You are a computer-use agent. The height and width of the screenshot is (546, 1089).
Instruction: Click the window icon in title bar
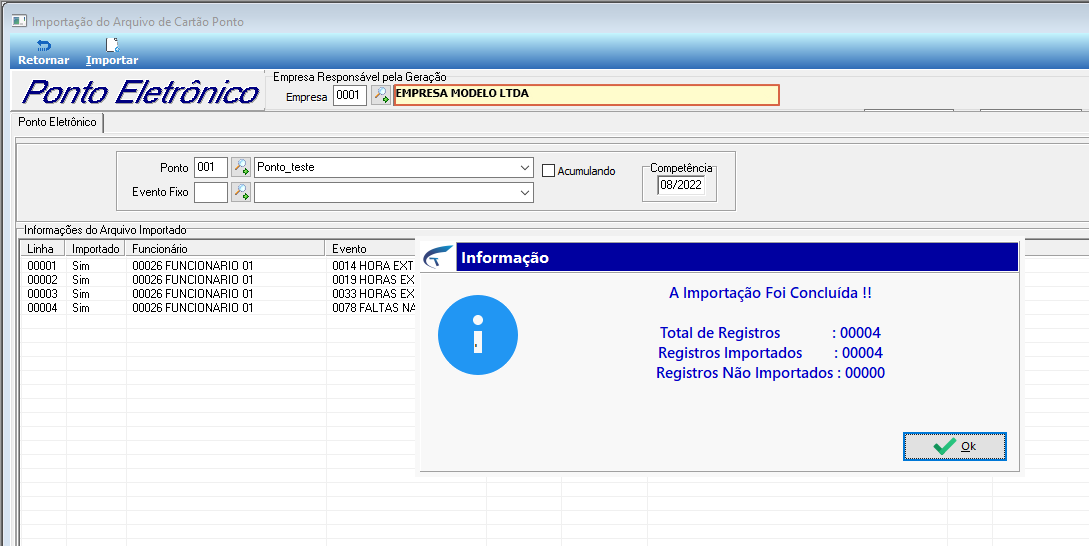[19, 22]
